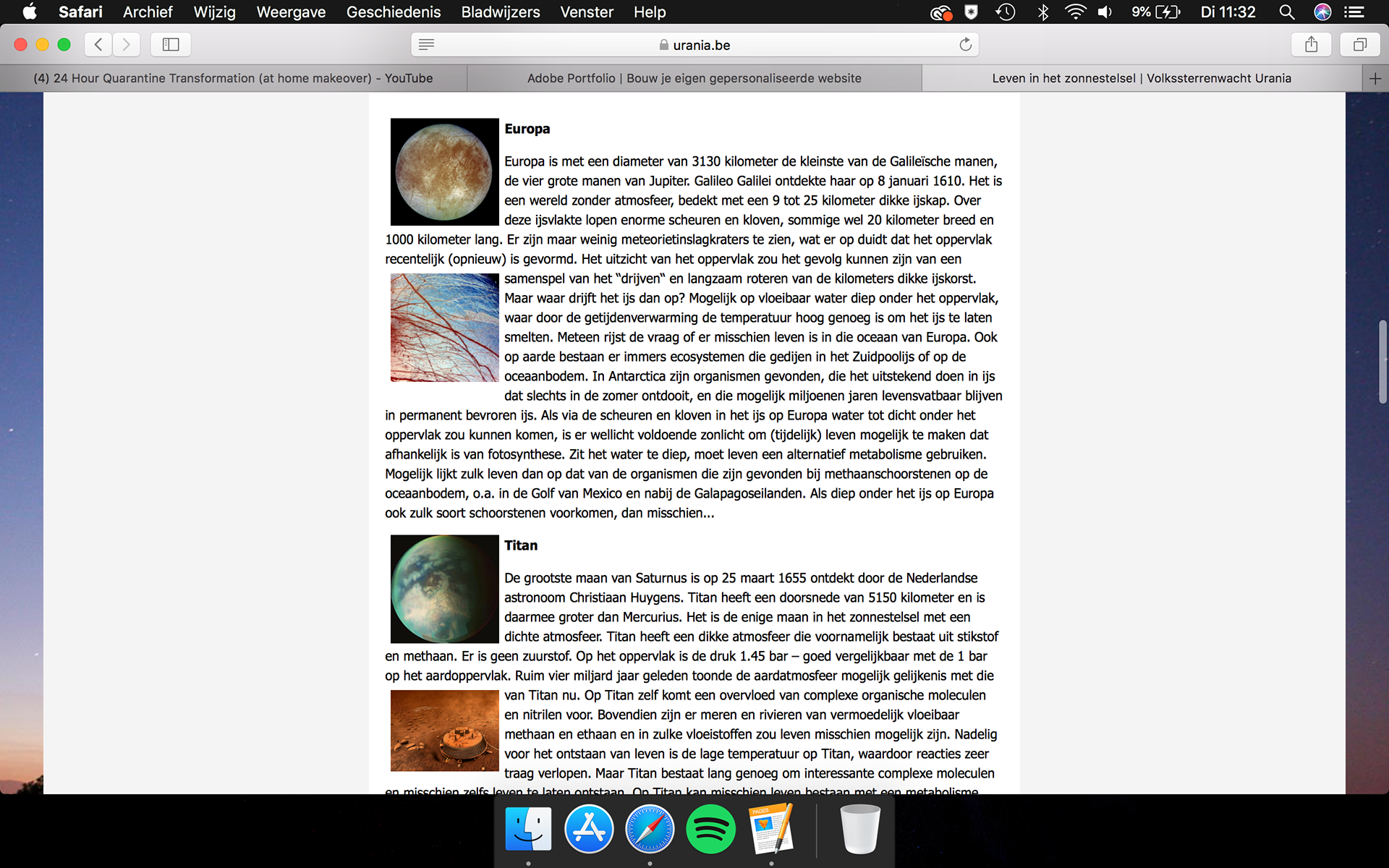The height and width of the screenshot is (868, 1389).
Task: Open Pages app in the Dock
Action: tap(771, 829)
